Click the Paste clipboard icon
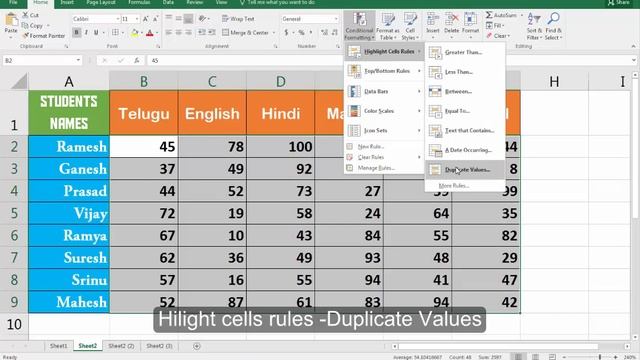The image size is (640, 360). (x=11, y=19)
